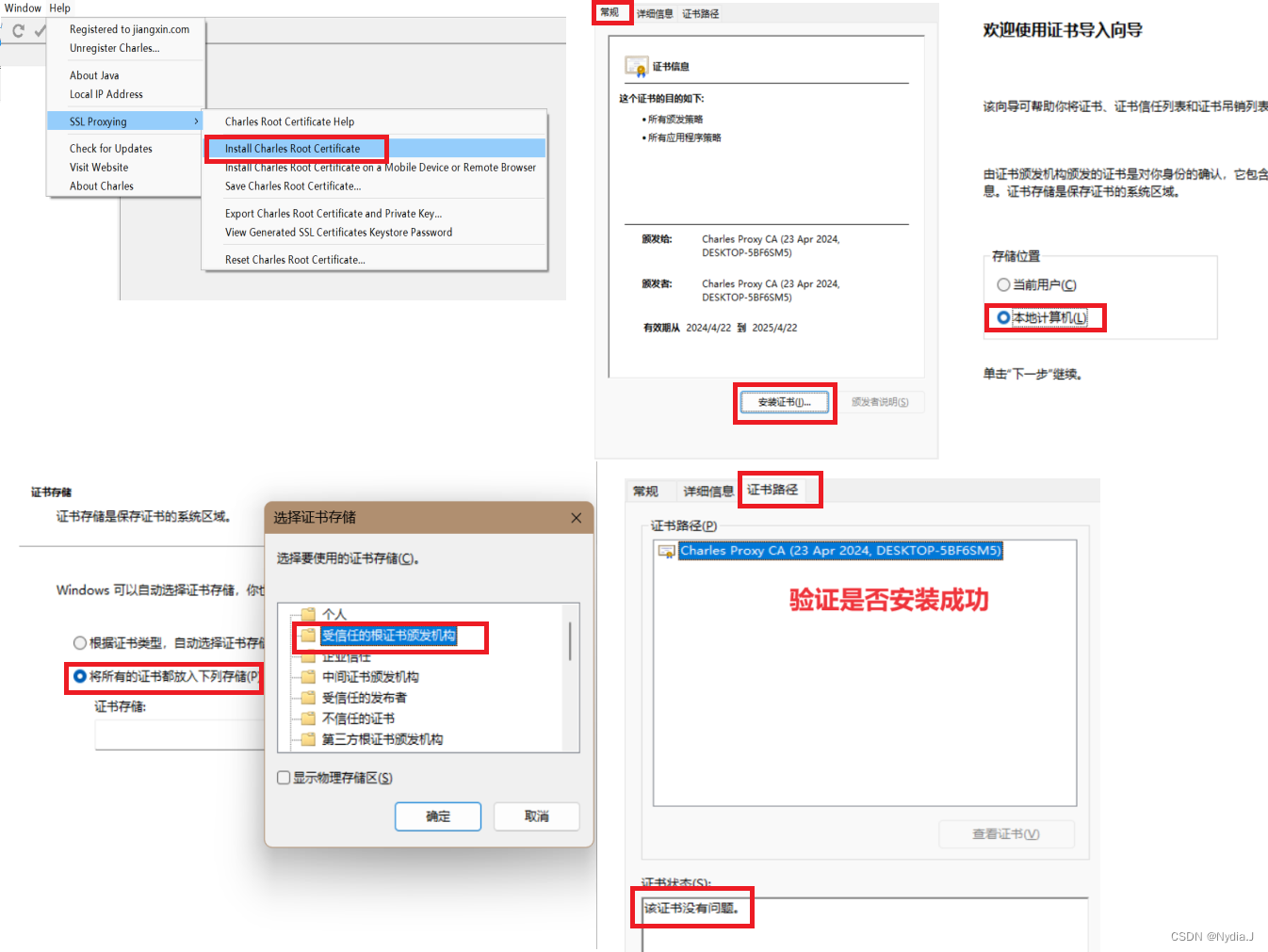1268x952 pixels.
Task: Open the Window menu in Charles
Action: 23,8
